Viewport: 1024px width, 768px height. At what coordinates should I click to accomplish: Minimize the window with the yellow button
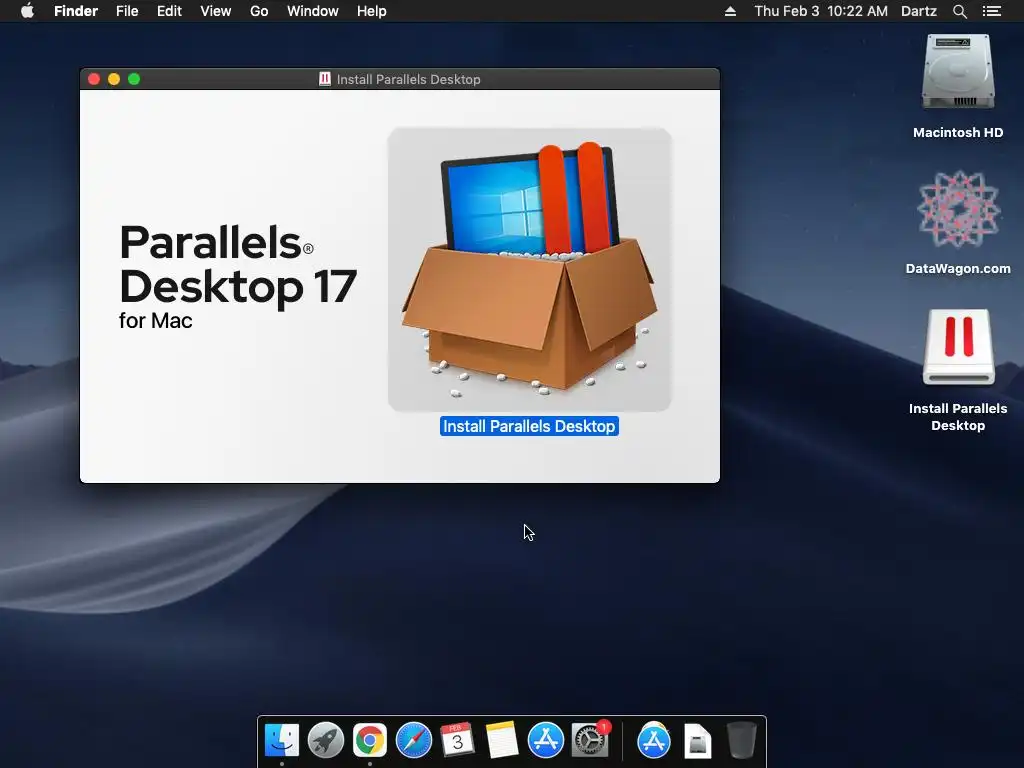tap(114, 79)
